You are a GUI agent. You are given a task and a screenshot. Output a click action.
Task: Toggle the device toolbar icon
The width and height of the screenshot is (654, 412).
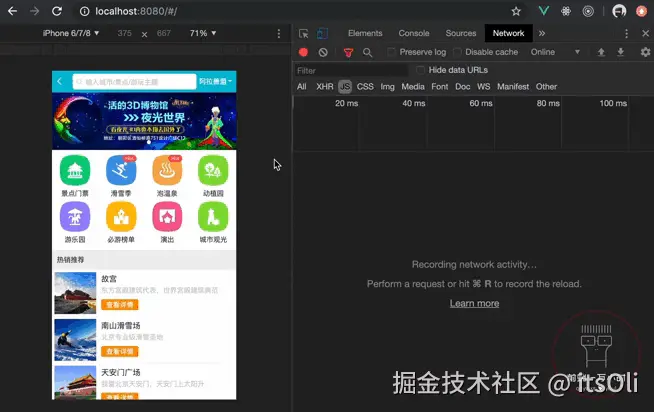point(322,33)
